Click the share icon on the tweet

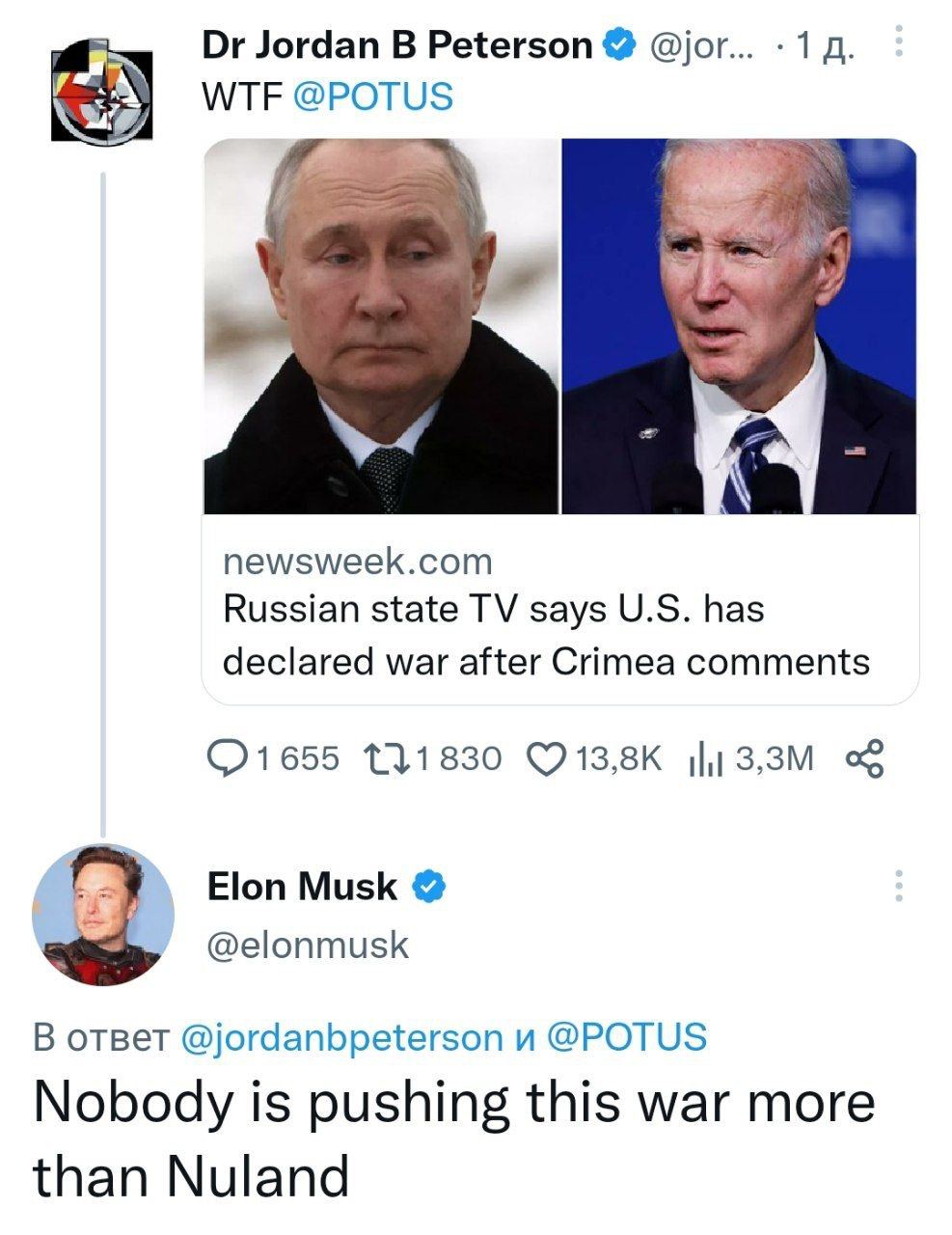[863, 759]
